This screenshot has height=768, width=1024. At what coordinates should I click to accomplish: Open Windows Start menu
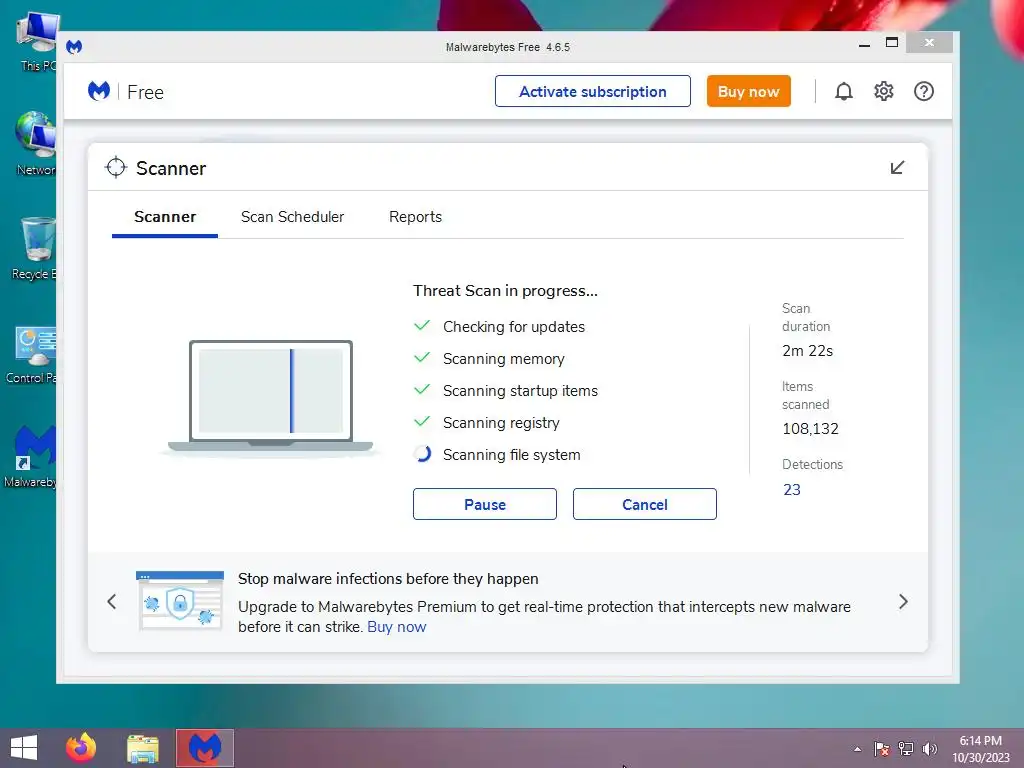pyautogui.click(x=24, y=748)
